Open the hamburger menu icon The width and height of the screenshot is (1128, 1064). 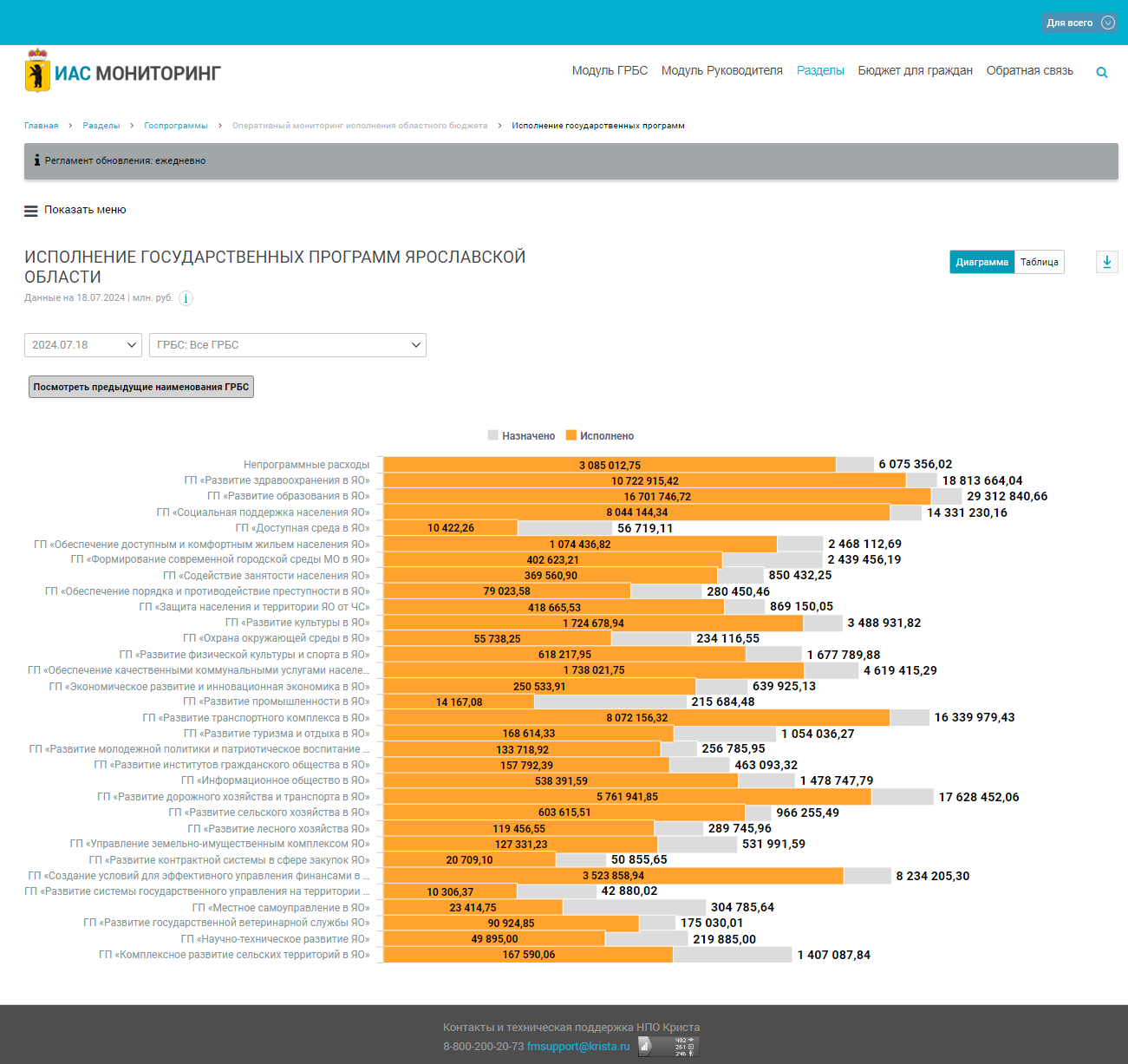tap(31, 211)
